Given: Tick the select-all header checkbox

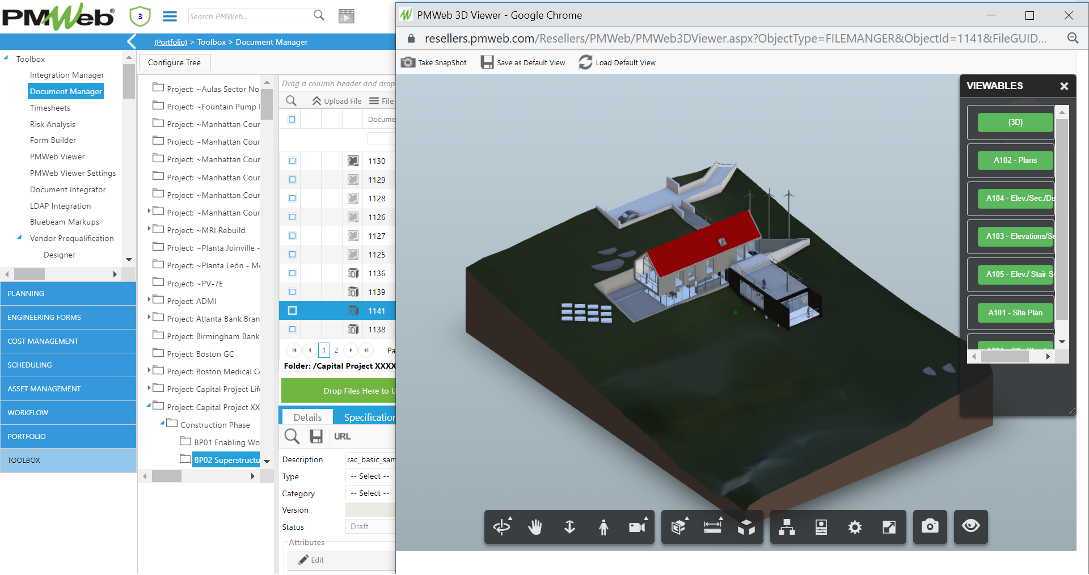Looking at the screenshot, I should [292, 119].
